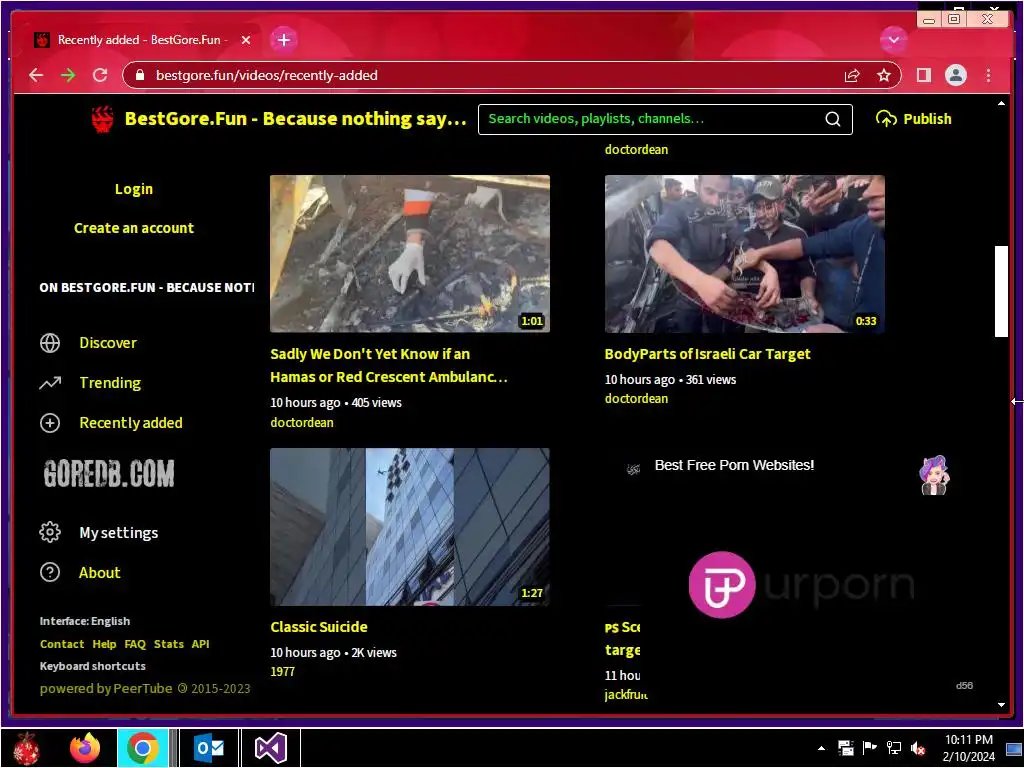Open the video thumbnail with duration 1:27
1024x768 pixels.
coord(410,527)
